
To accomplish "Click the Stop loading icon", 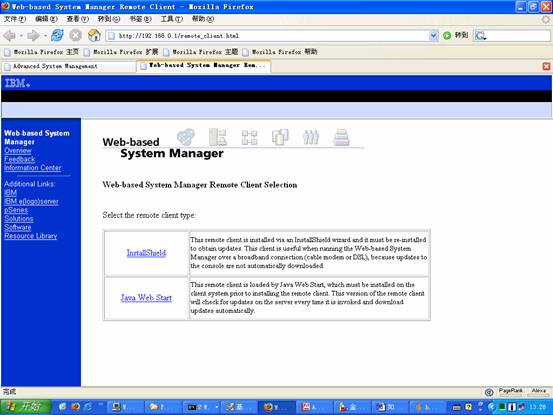I will [75, 35].
